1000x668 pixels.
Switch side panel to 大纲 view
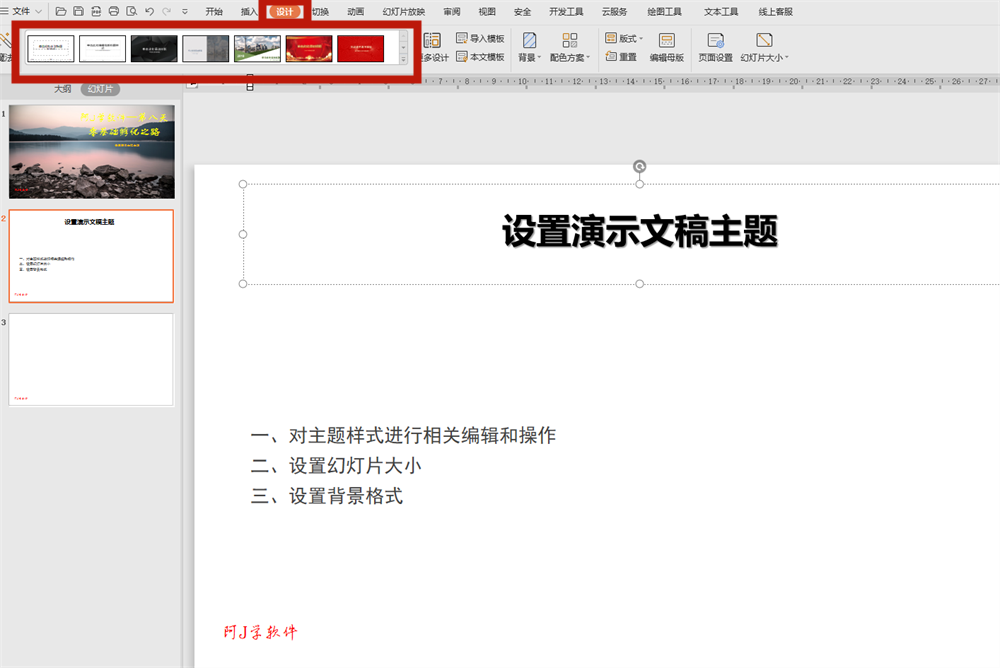[x=62, y=89]
